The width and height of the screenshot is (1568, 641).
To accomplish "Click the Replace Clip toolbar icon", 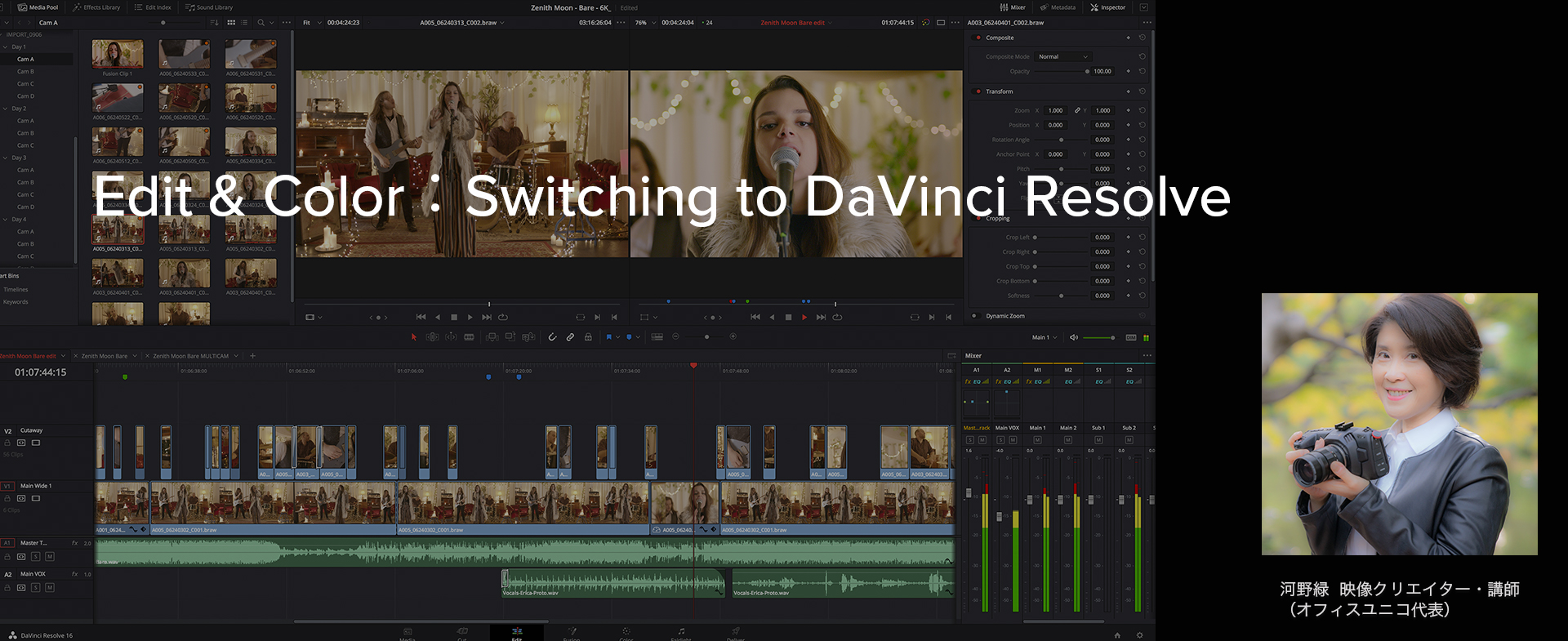I will click(x=528, y=336).
